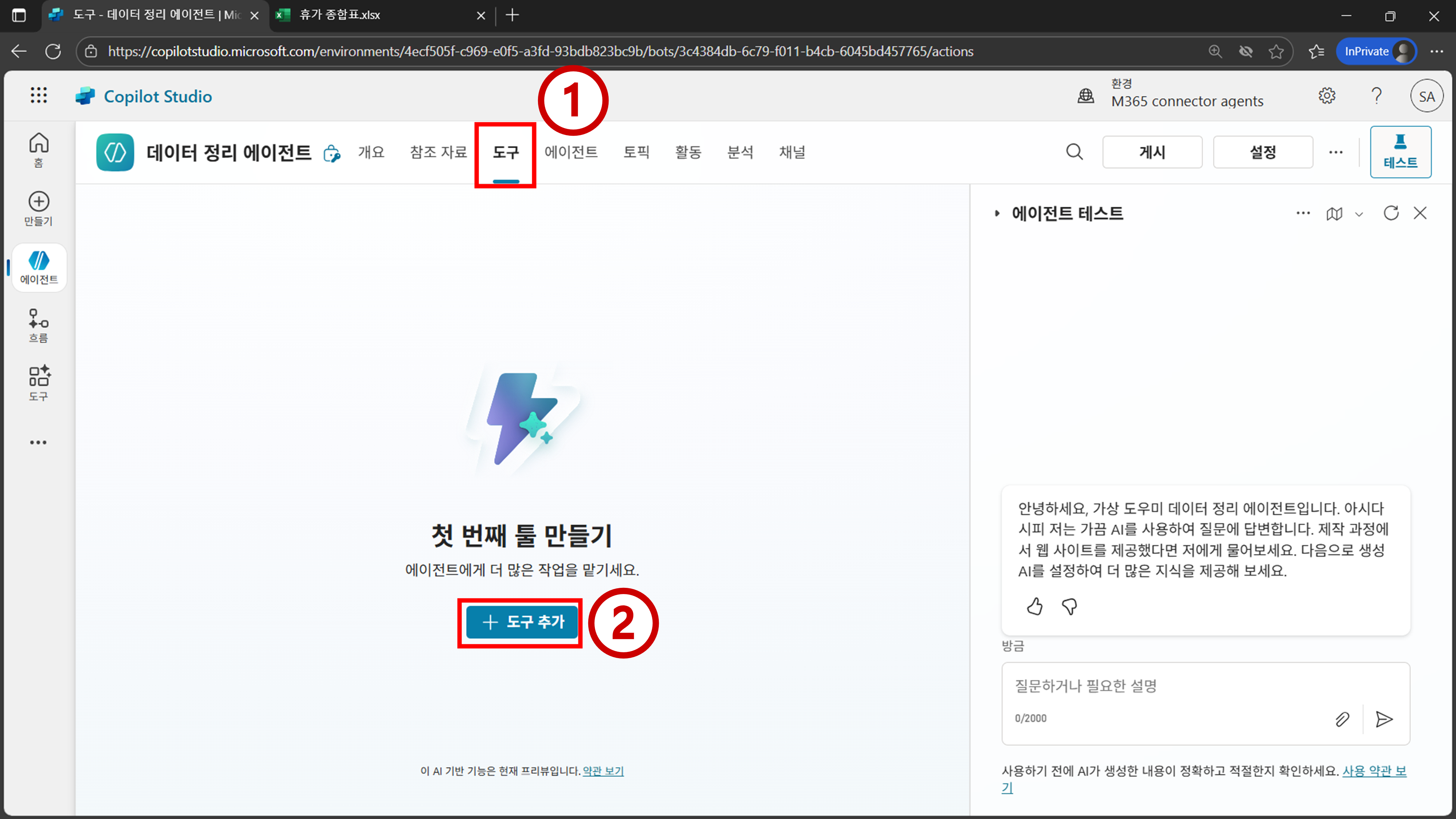Click the attach file paperclip icon

click(1342, 719)
